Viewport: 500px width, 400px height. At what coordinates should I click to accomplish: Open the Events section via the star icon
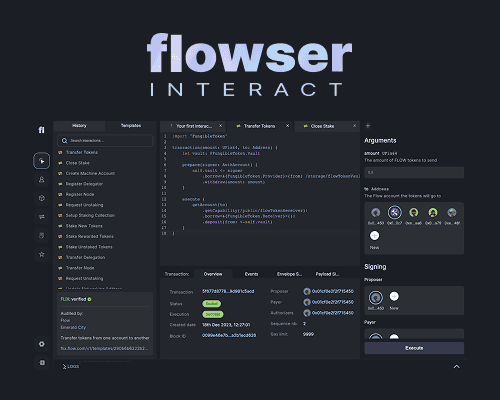pos(41,254)
